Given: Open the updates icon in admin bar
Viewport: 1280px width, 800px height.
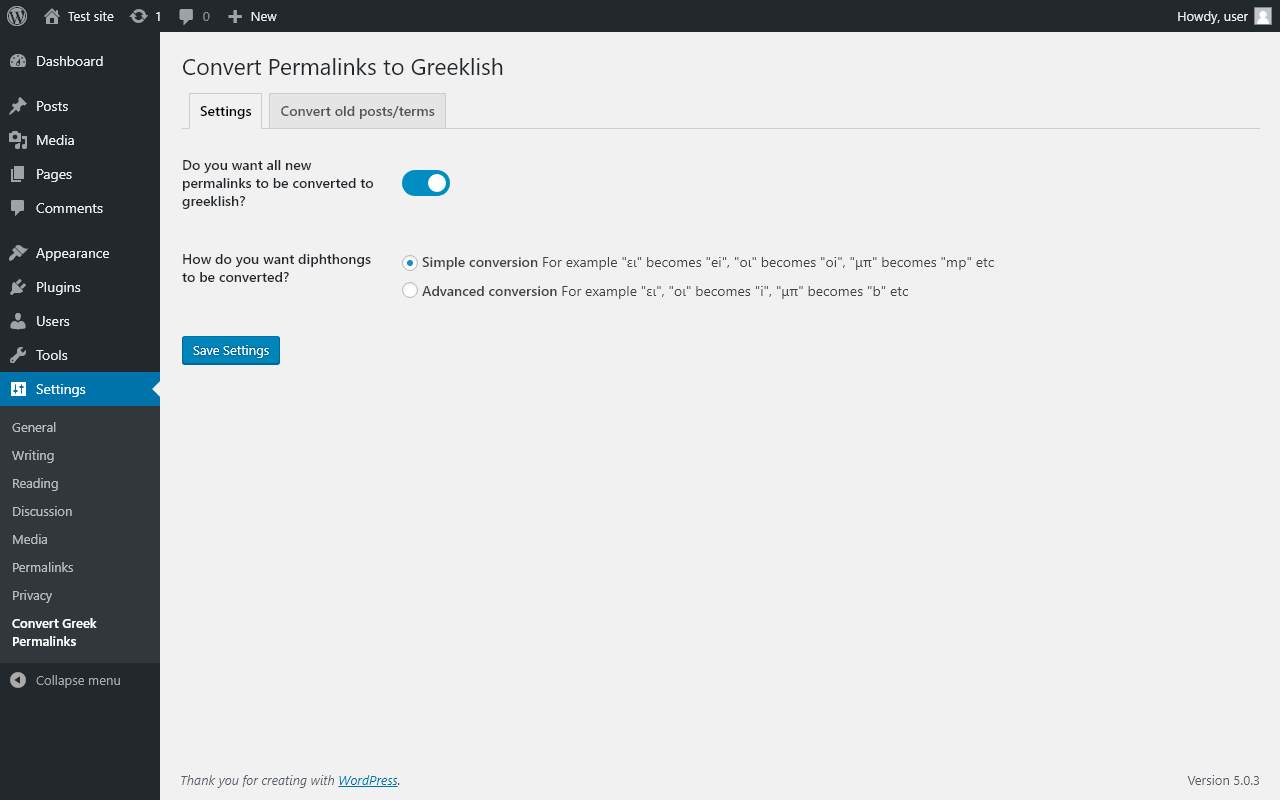Looking at the screenshot, I should coord(139,16).
